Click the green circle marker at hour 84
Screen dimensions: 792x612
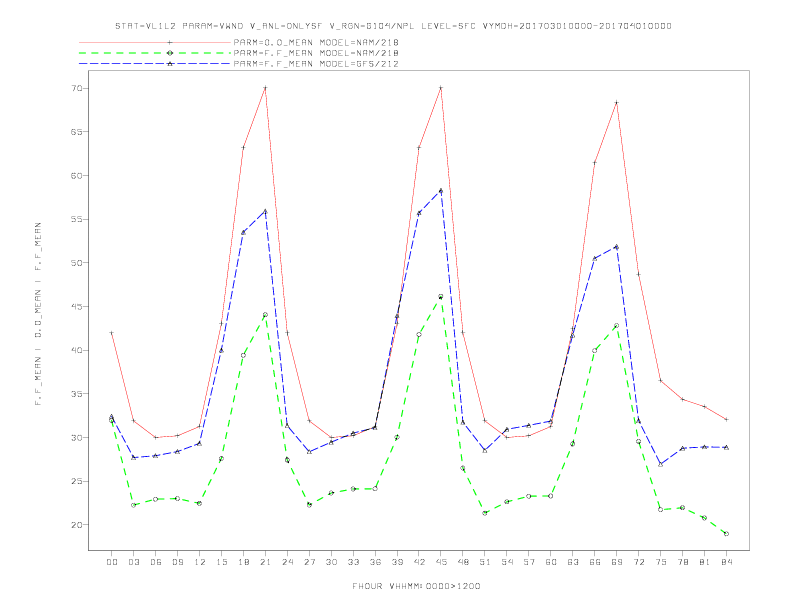(x=726, y=534)
